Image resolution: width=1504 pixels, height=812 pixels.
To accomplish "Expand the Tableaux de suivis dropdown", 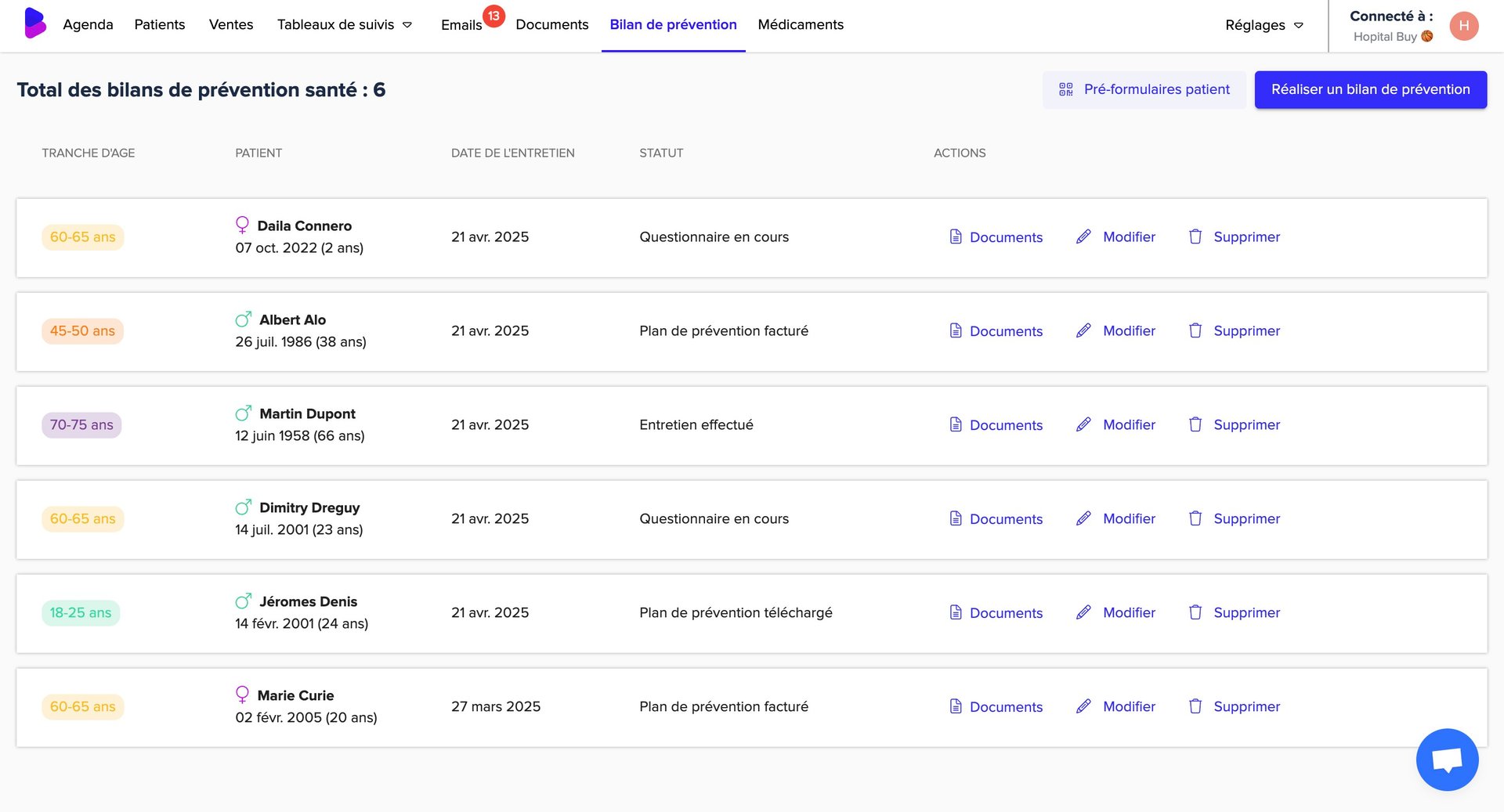I will click(x=344, y=25).
